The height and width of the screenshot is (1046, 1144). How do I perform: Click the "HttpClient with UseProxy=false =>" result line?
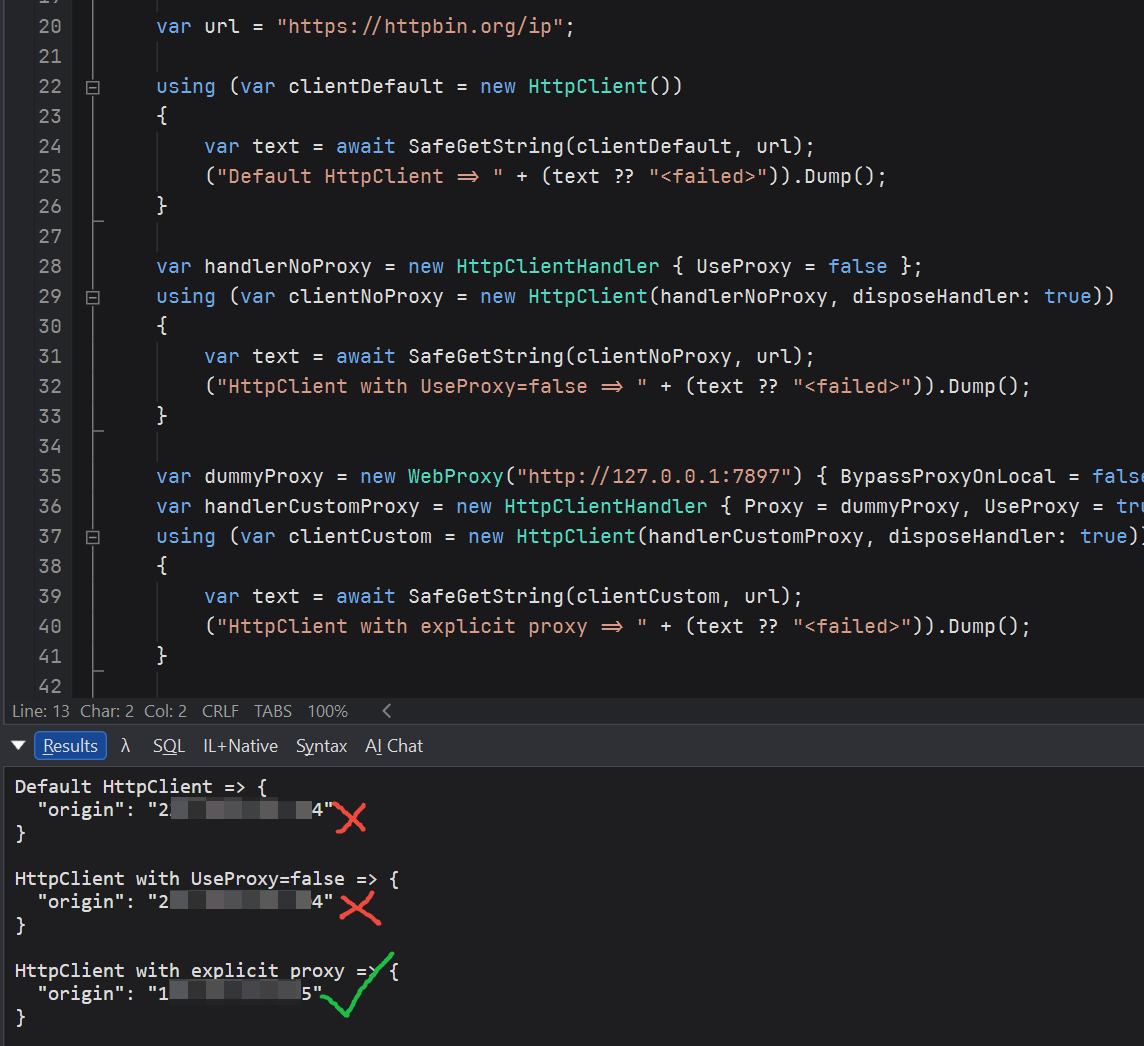[x=207, y=879]
